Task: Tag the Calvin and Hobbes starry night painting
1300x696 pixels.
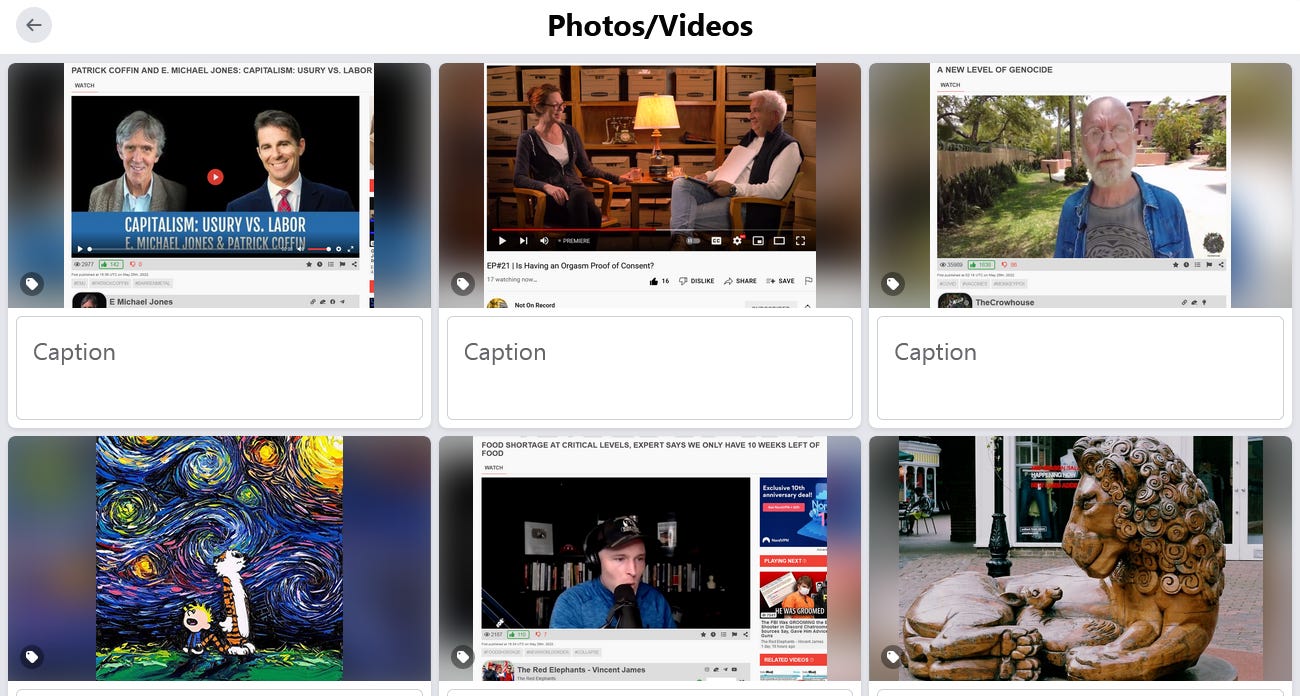Action: (x=32, y=657)
